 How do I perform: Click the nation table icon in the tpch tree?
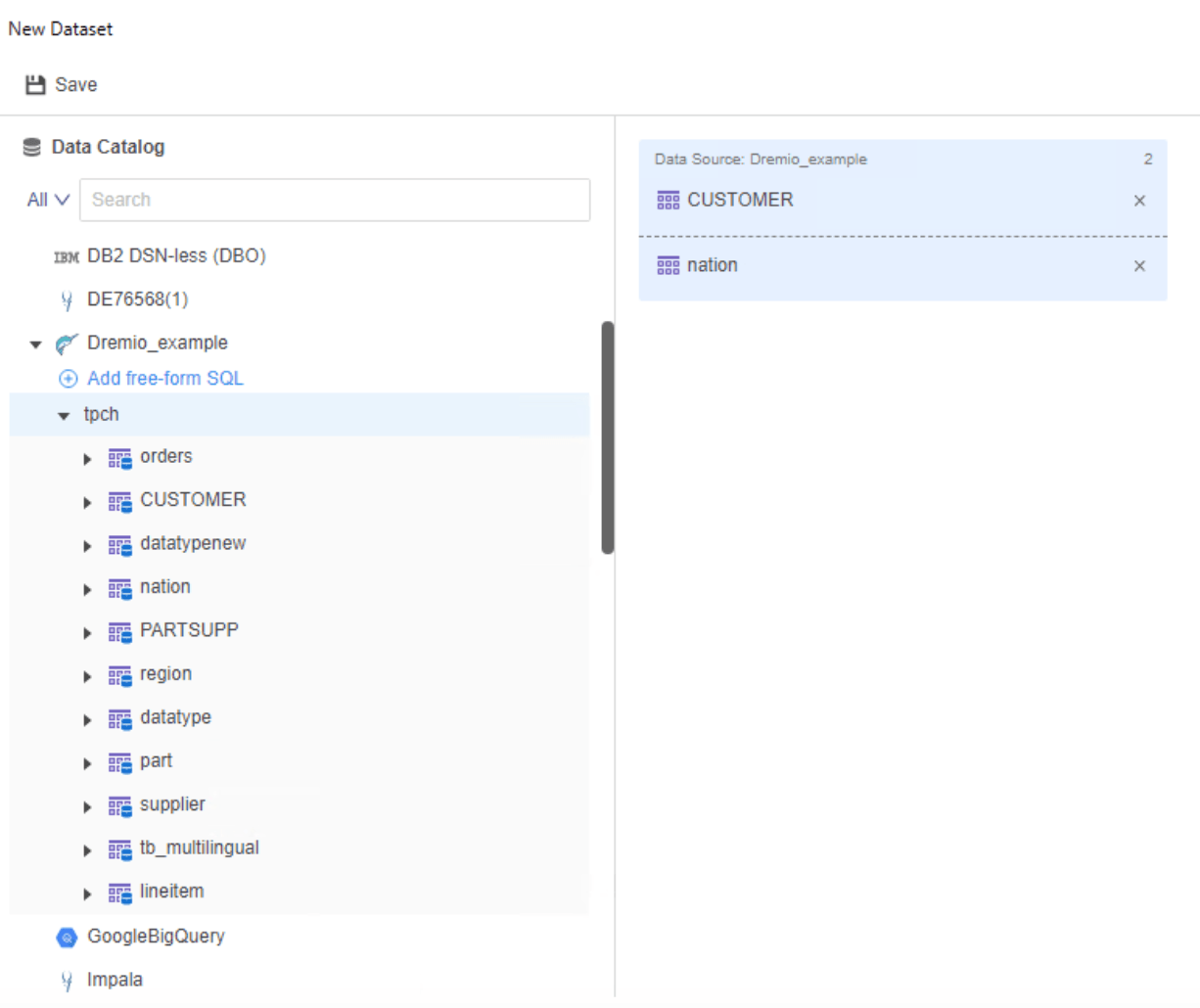(119, 588)
